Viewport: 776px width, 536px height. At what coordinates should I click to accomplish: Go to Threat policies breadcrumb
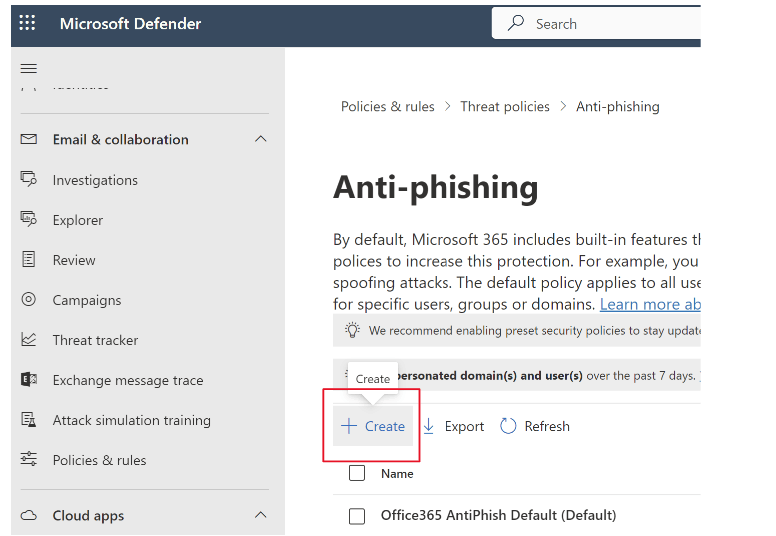(505, 106)
